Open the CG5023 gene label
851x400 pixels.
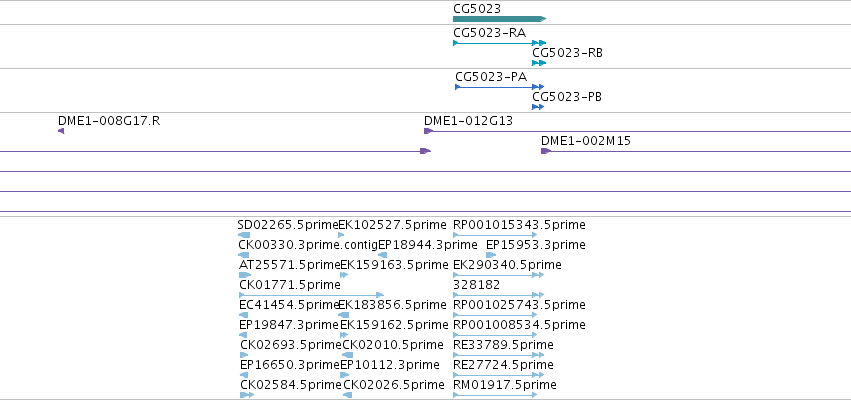tap(477, 8)
